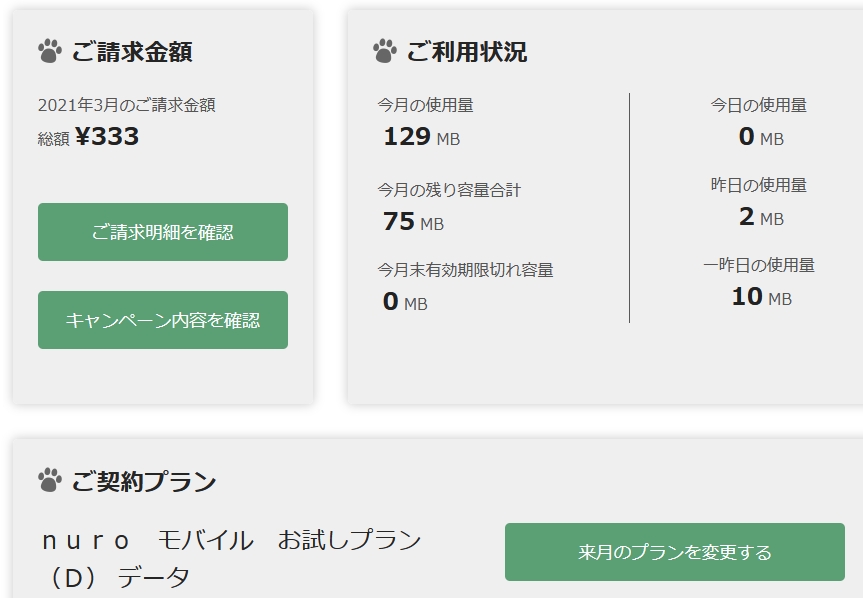Click the 75 MB remaining capacity value

tap(413, 222)
